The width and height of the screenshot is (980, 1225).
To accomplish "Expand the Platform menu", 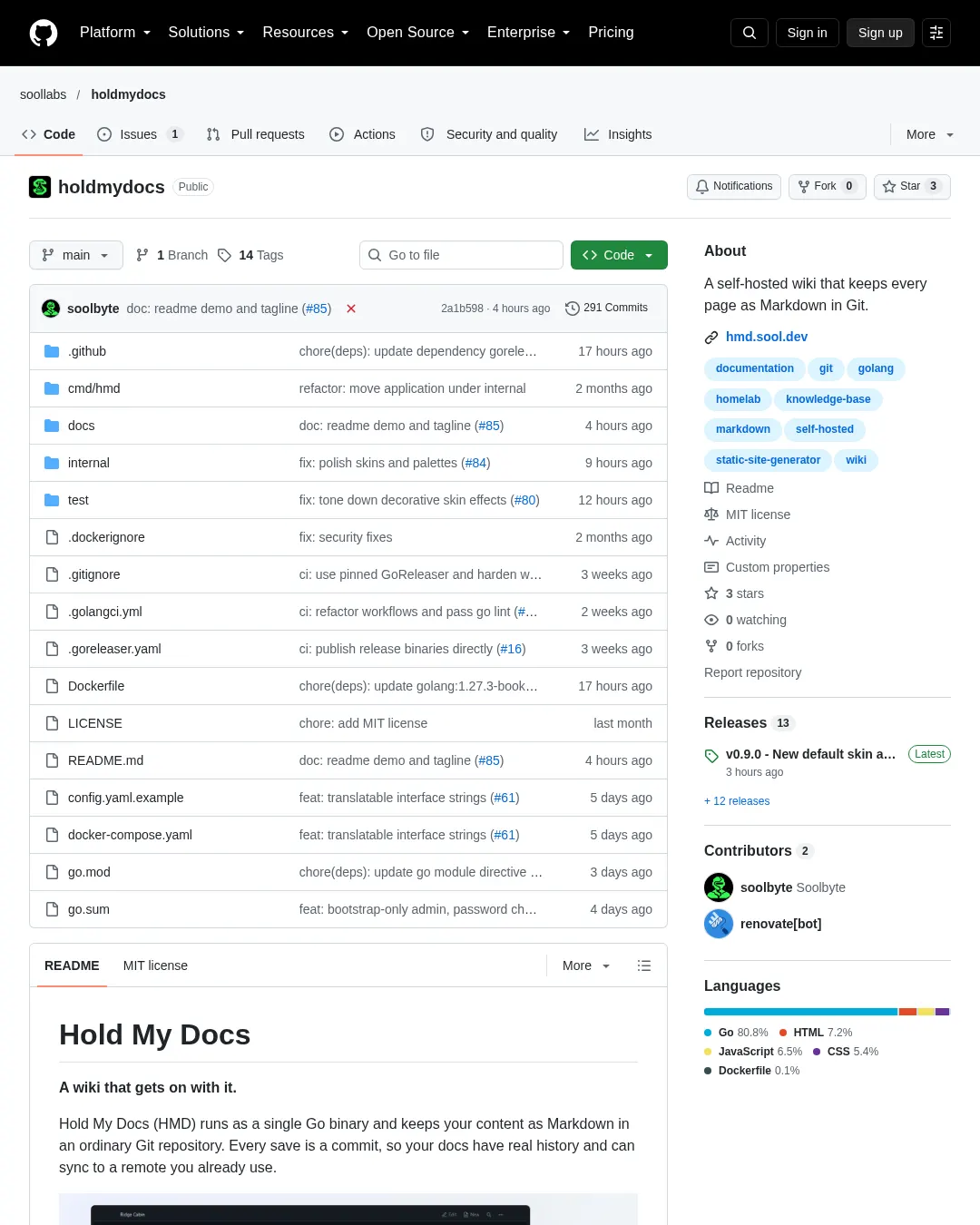I will click(115, 33).
